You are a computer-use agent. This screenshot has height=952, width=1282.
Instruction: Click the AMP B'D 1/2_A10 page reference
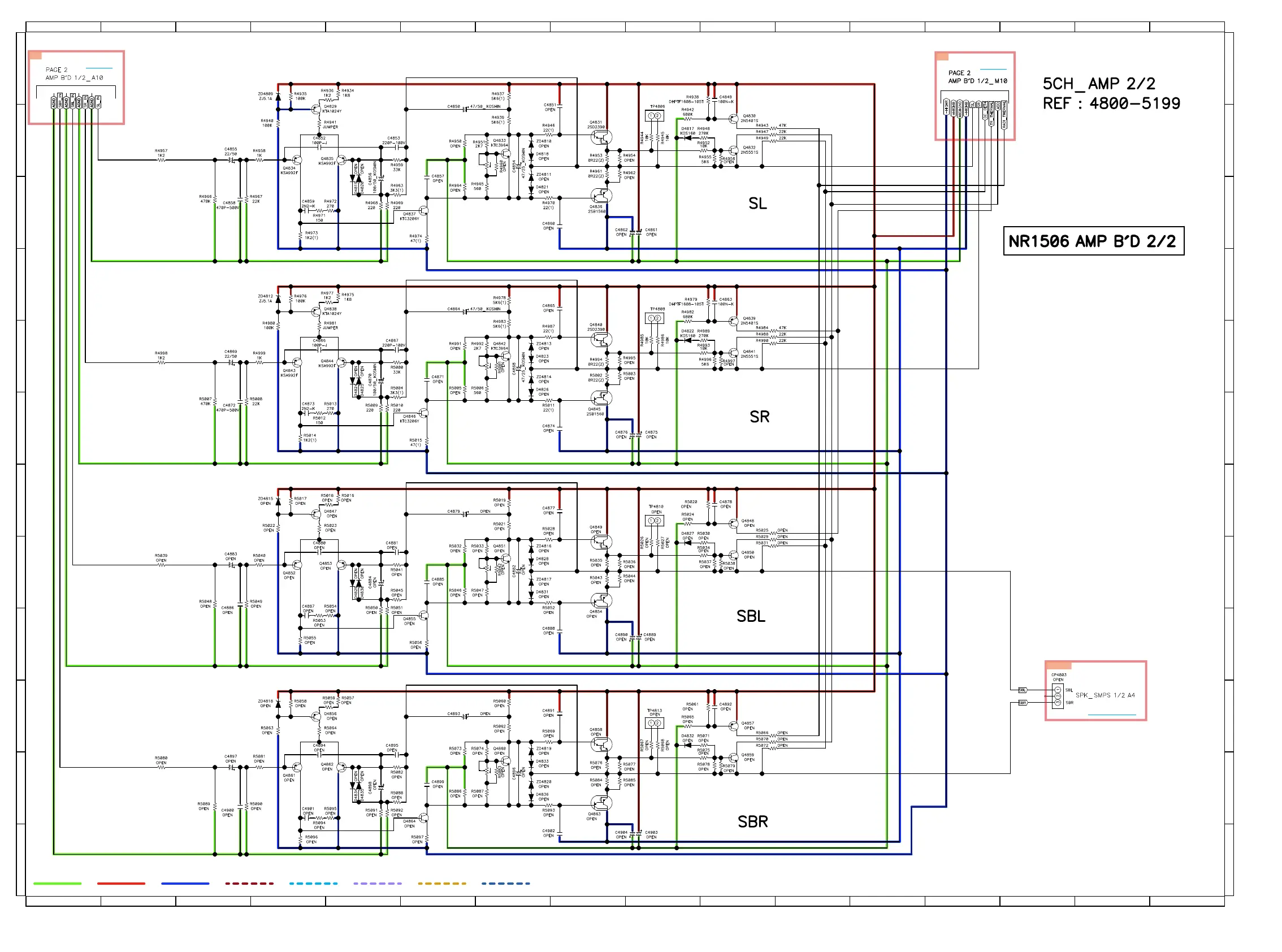coord(74,78)
